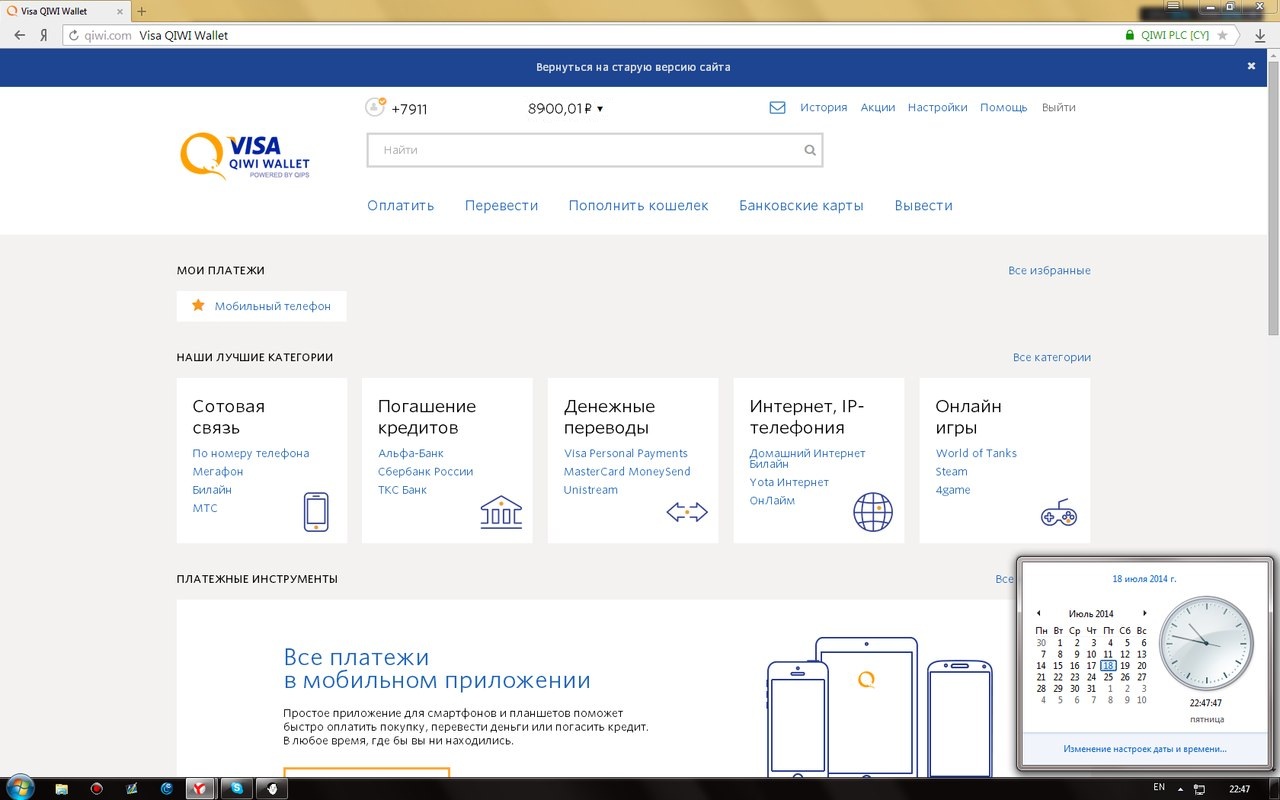Click the EN language indicator
The width and height of the screenshot is (1280, 800).
1159,788
